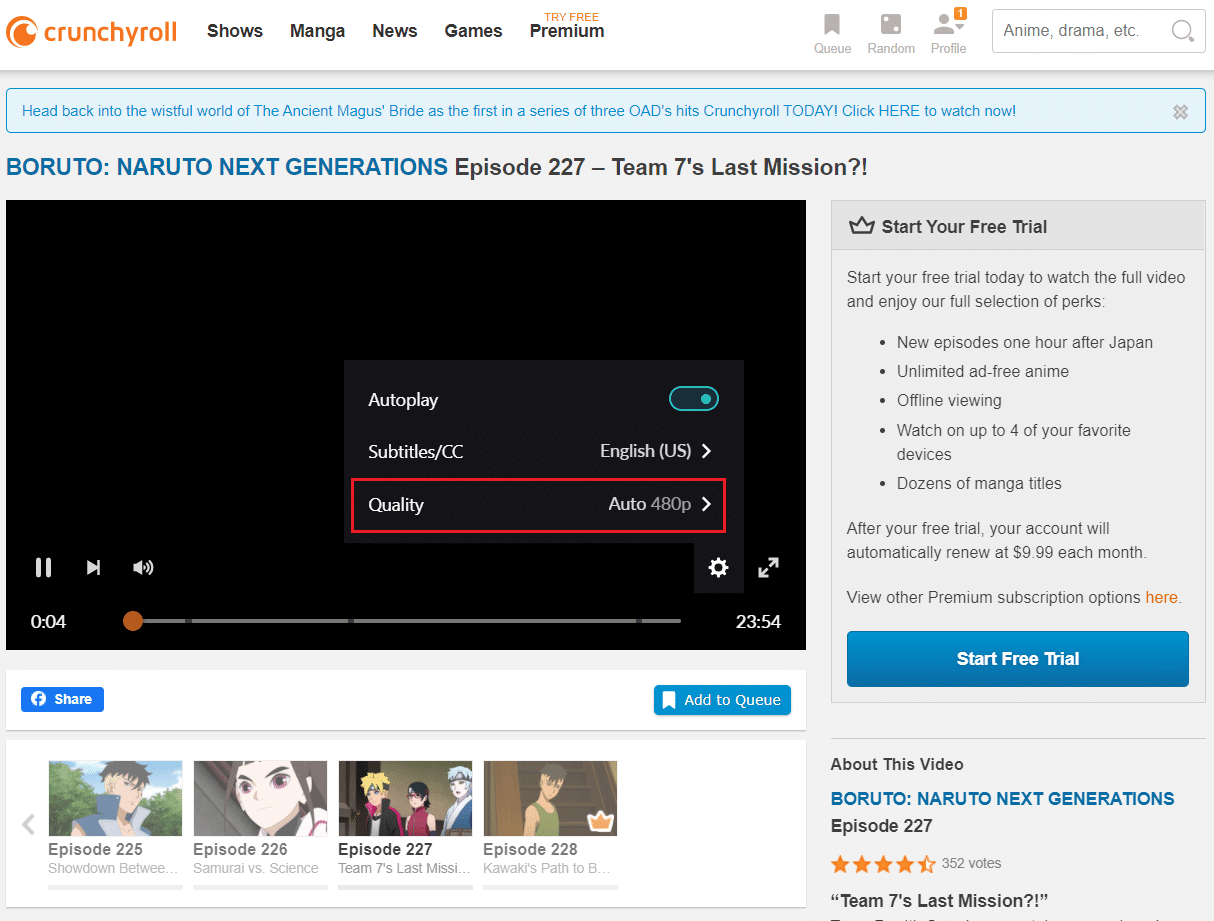This screenshot has width=1214, height=921.
Task: Click the Random dice icon
Action: coord(890,33)
